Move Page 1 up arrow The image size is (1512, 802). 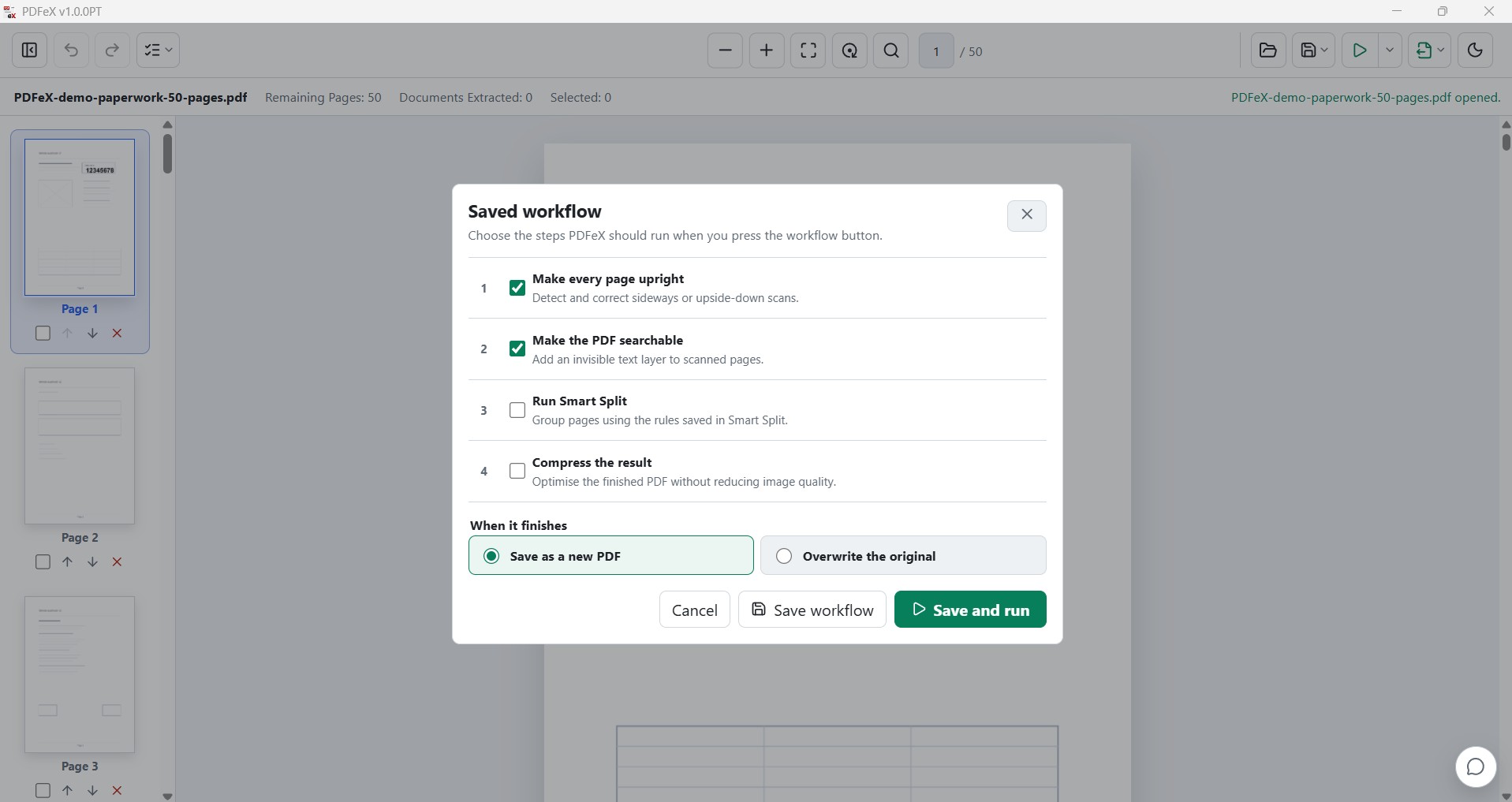point(68,334)
